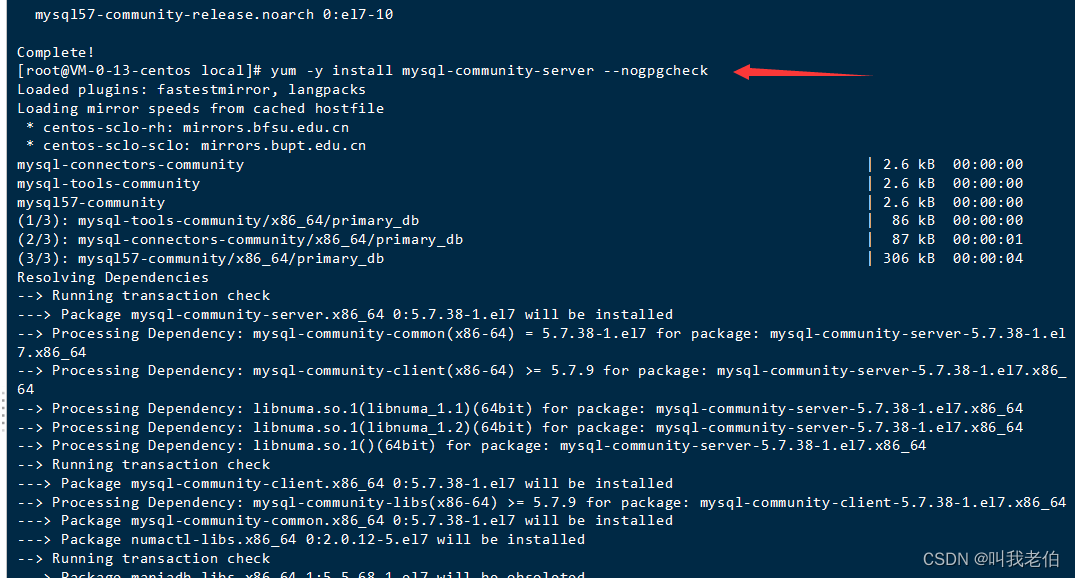Click the mysql-community-client.x86_64 package line

tap(345, 483)
